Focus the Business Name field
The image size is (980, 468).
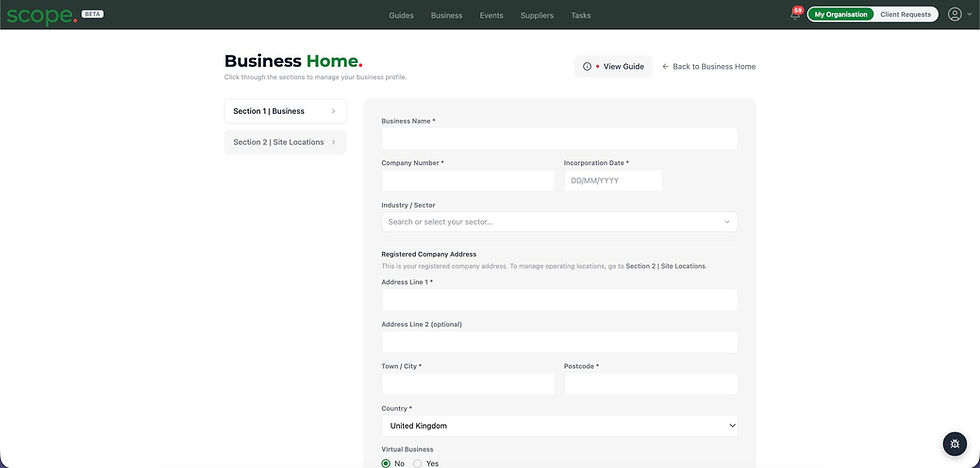559,139
